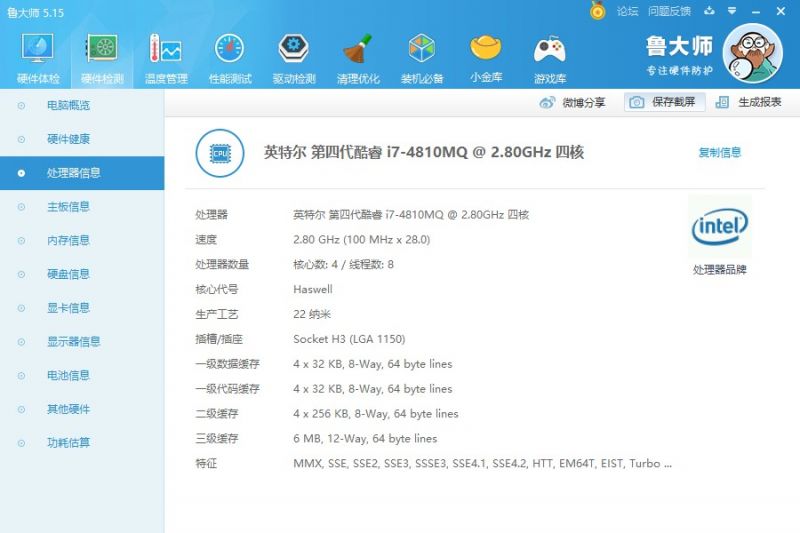800x533 pixels.
Task: Select 内存信息 in sidebar
Action: pos(82,240)
